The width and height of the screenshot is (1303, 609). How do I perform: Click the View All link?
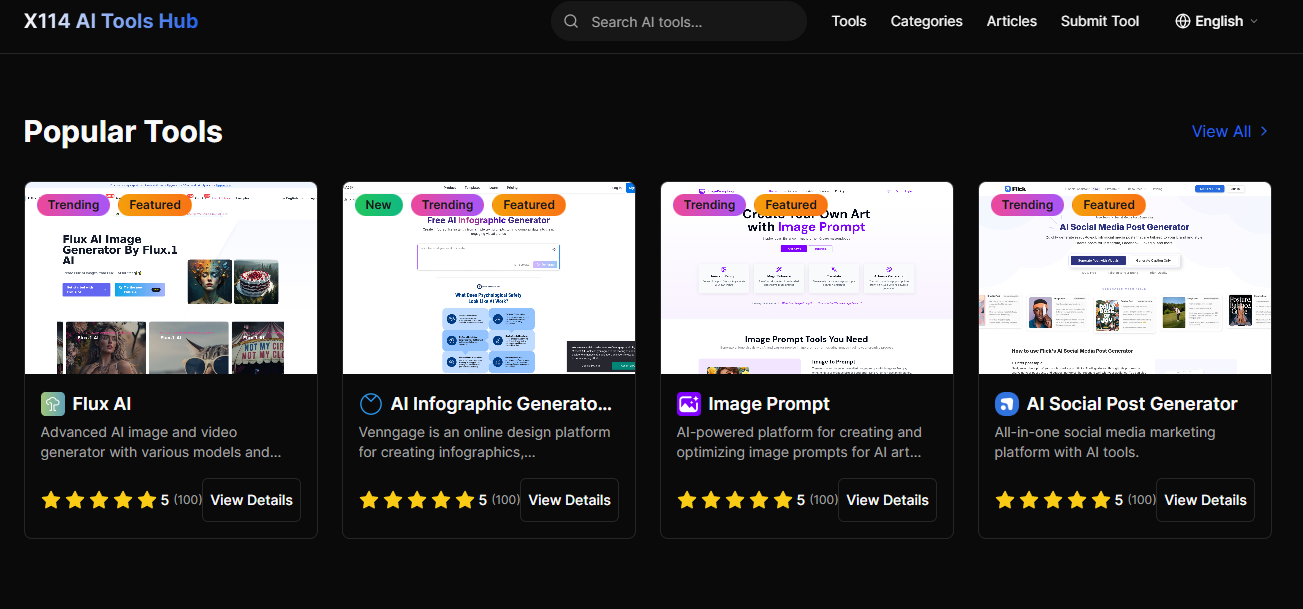click(x=1230, y=131)
